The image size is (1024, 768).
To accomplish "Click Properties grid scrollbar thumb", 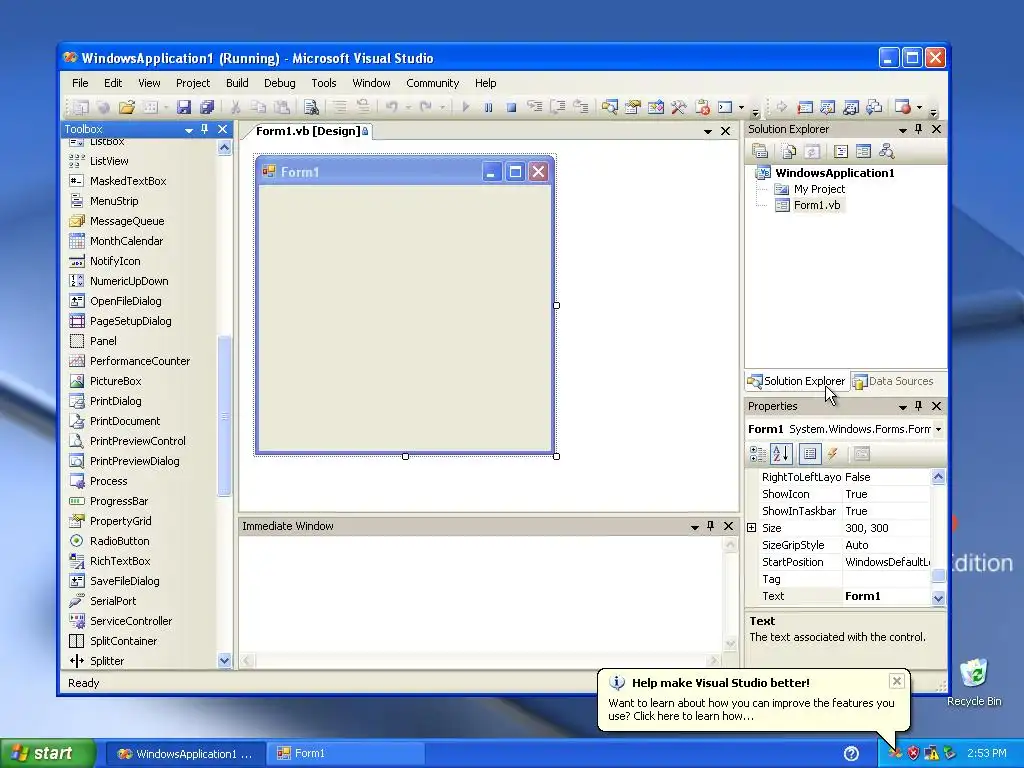I will click(938, 575).
